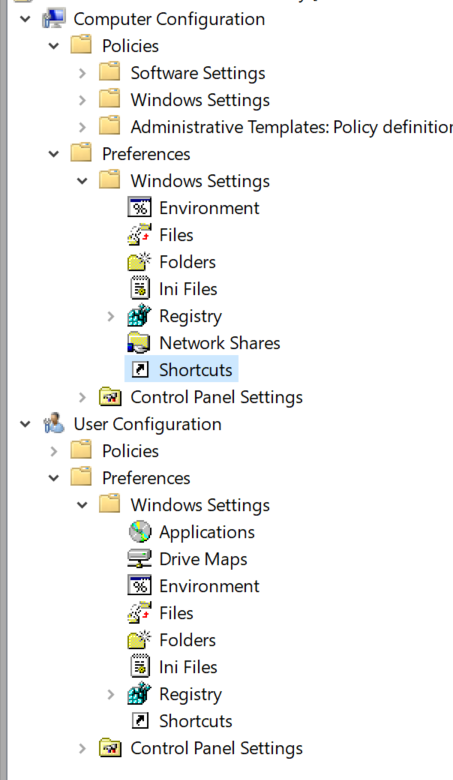Click Ini Files icon under Computer Configuration
The width and height of the screenshot is (453, 780).
point(139,289)
